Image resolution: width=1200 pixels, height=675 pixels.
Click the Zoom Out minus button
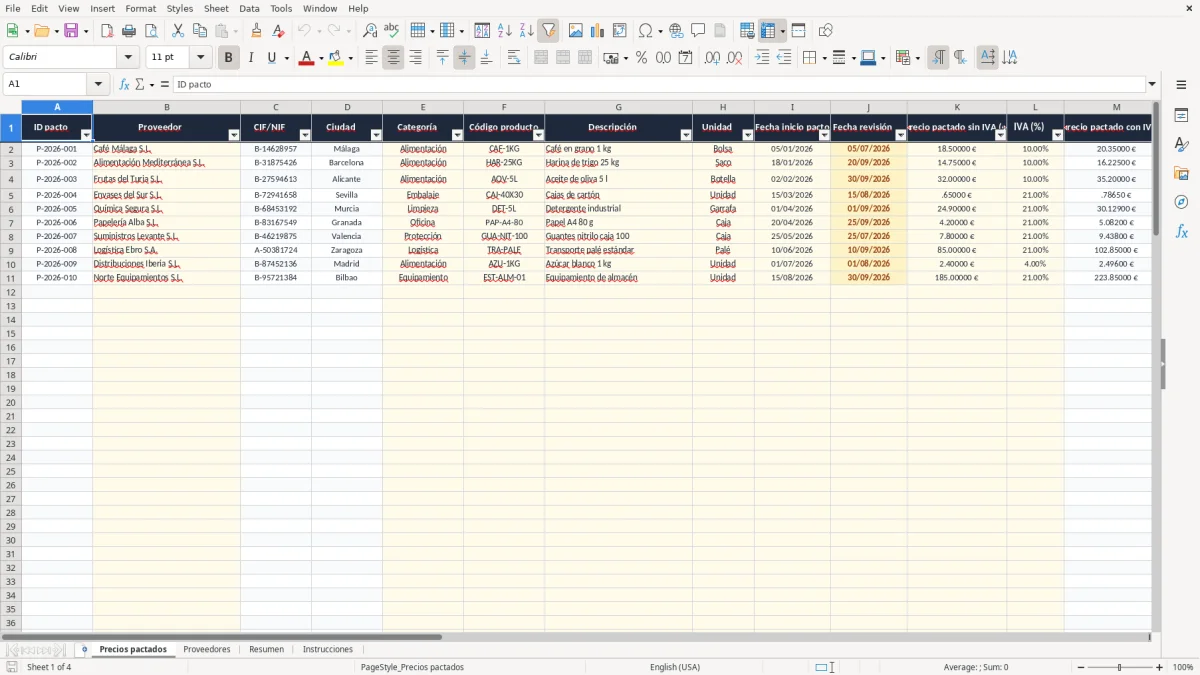point(1080,667)
